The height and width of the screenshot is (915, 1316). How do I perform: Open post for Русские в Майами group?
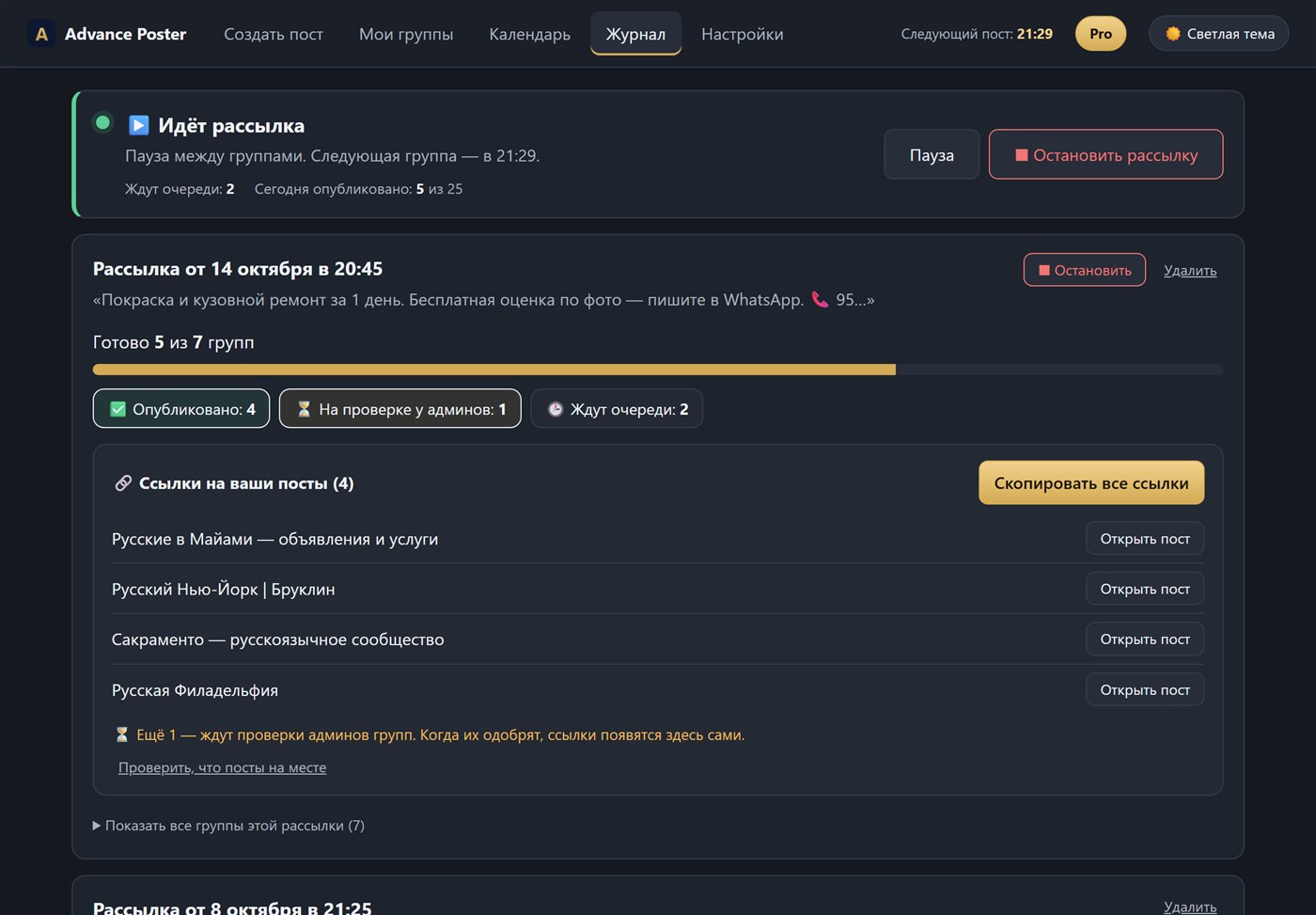pyautogui.click(x=1145, y=539)
